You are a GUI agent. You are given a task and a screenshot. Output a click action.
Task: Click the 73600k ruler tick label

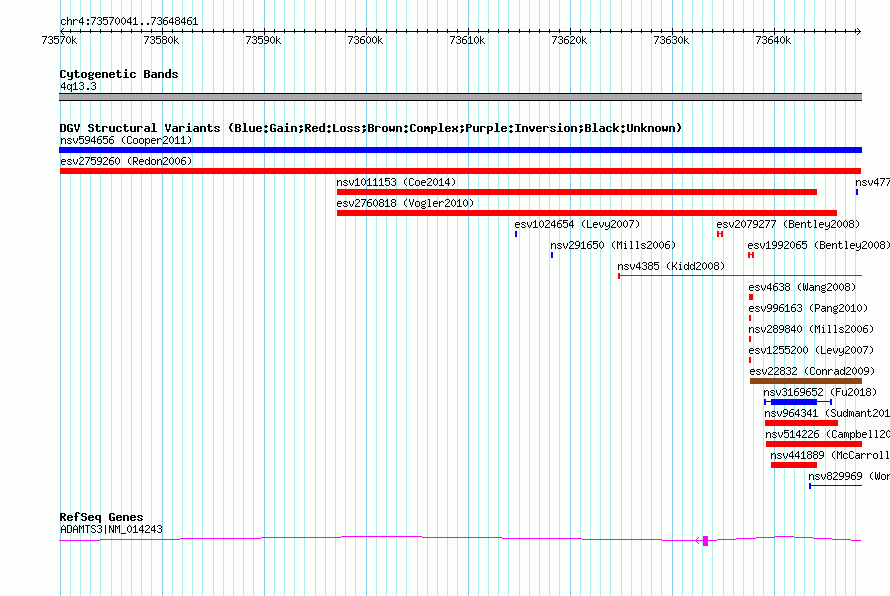(365, 40)
